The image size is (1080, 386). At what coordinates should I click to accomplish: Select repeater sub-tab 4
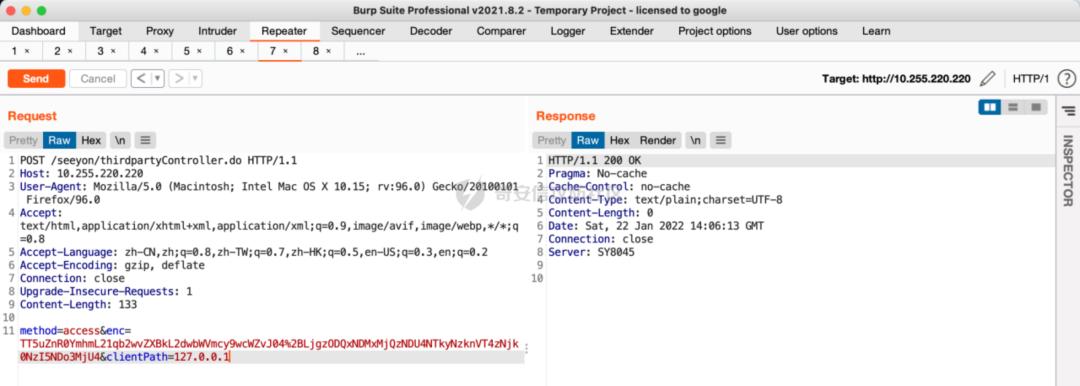pos(143,51)
